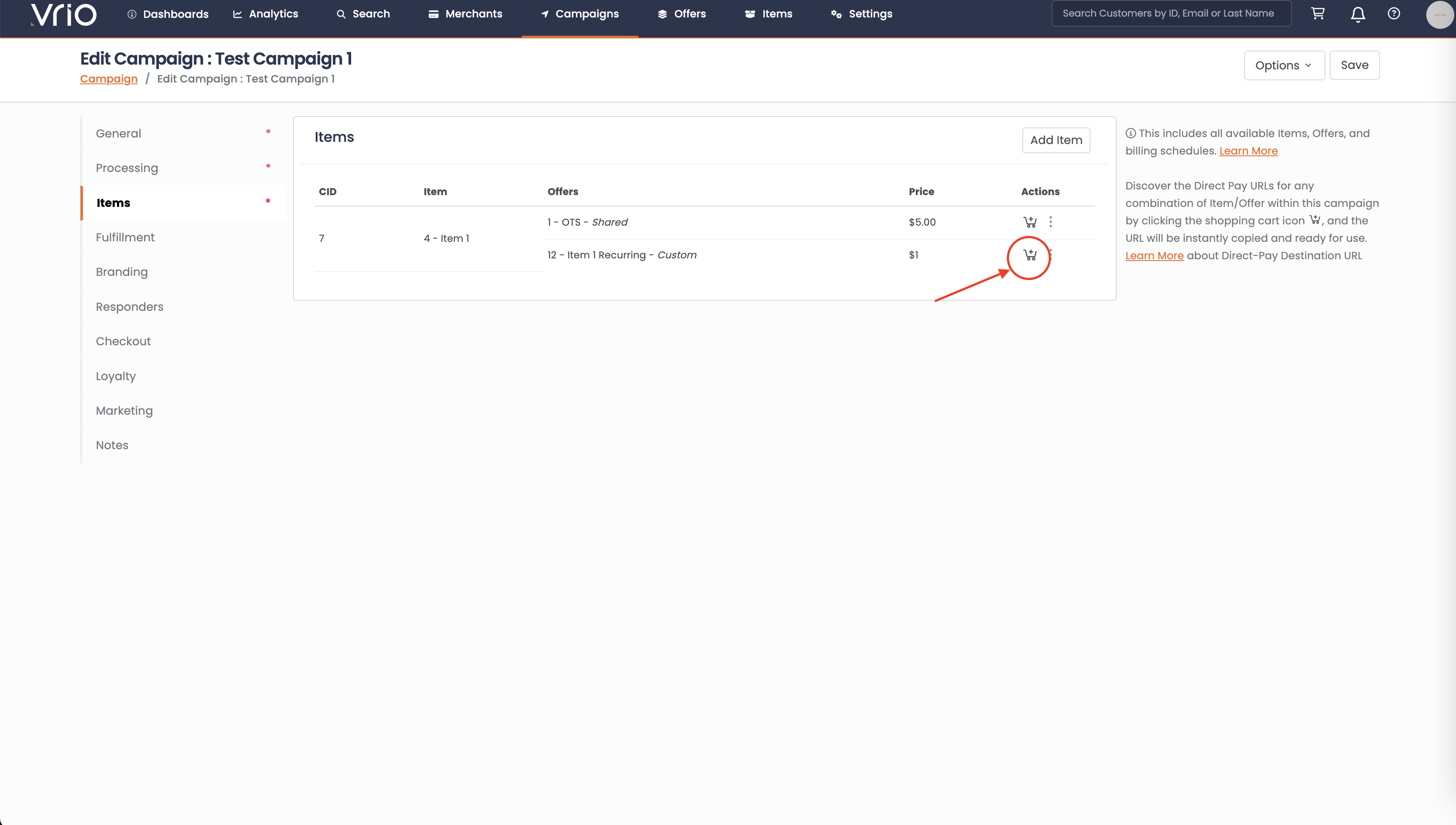Expand the Options dropdown
Screen dimensions: 1456x825
click(x=1283, y=65)
